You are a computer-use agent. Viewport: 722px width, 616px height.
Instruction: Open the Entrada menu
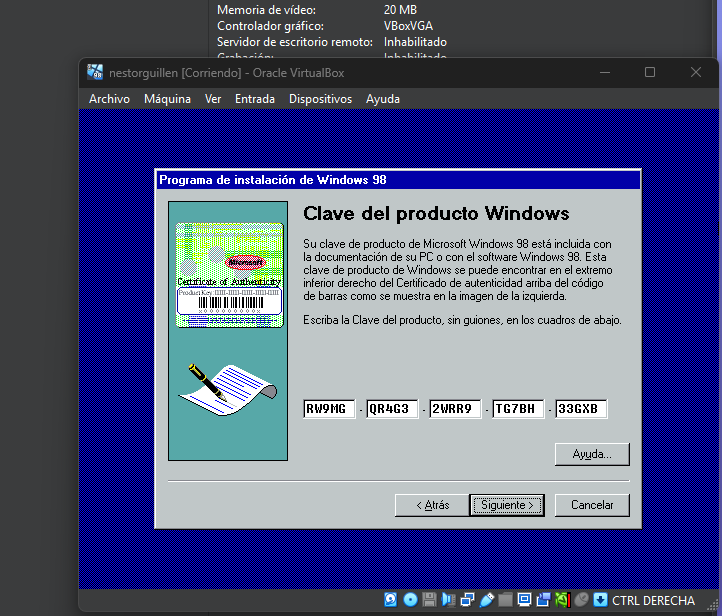click(255, 99)
